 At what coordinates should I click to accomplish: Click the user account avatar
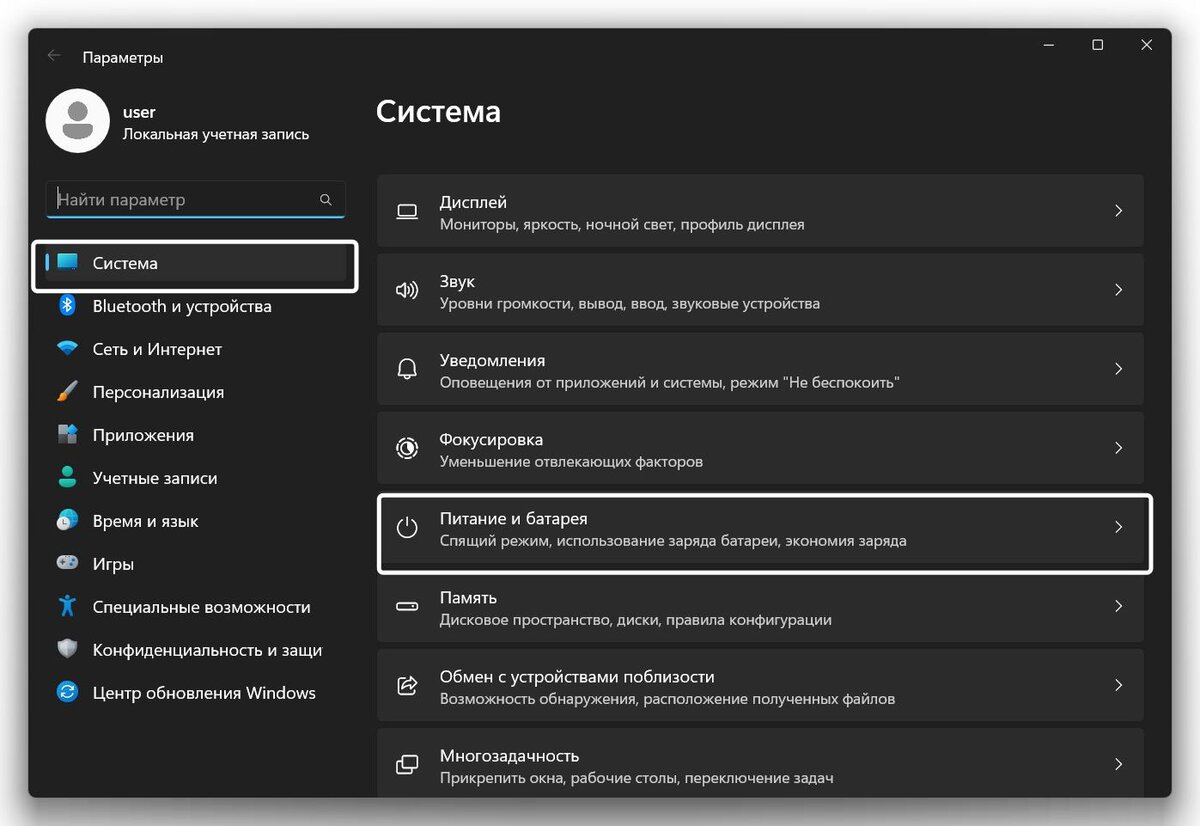78,120
